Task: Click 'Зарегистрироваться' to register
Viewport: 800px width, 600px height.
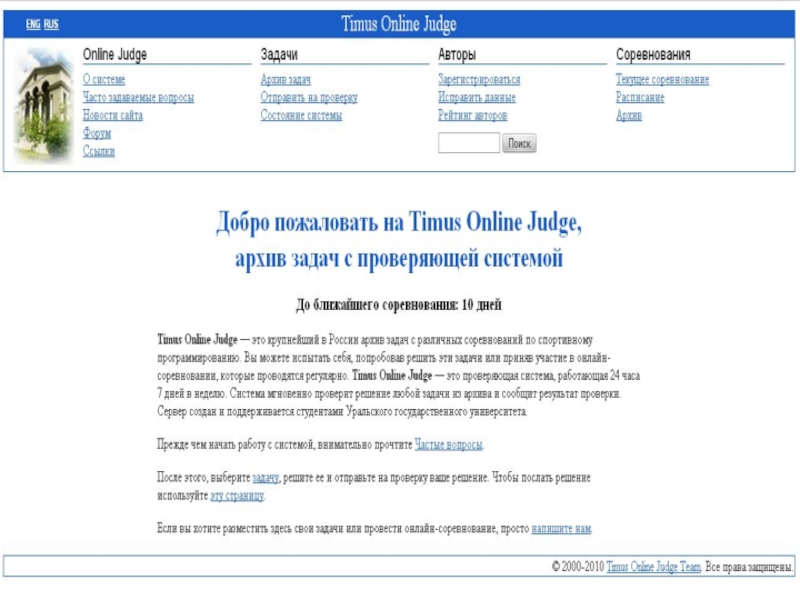Action: (x=479, y=80)
